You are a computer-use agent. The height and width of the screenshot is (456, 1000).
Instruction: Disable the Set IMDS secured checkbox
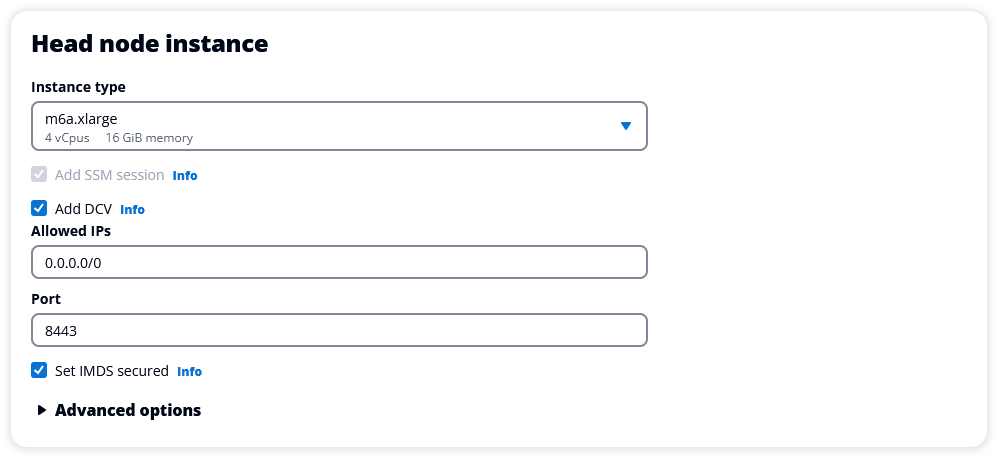39,371
